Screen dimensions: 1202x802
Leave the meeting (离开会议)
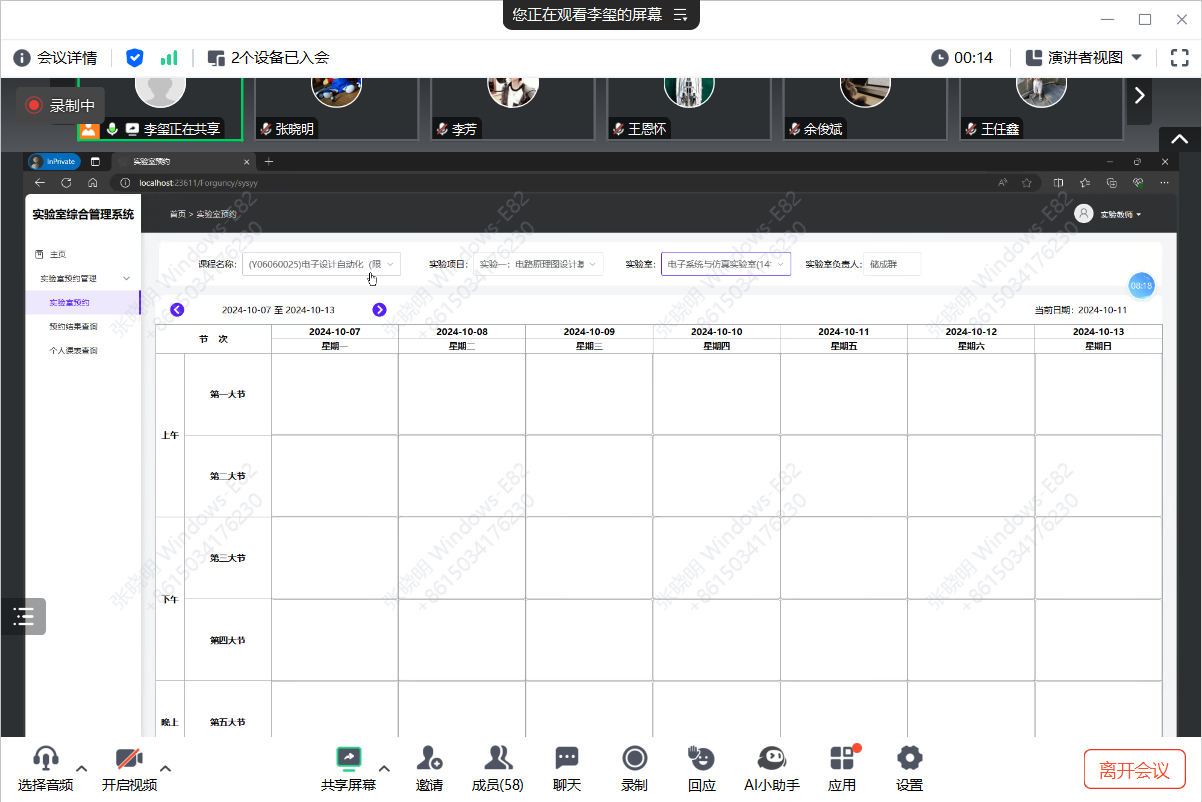(1134, 770)
